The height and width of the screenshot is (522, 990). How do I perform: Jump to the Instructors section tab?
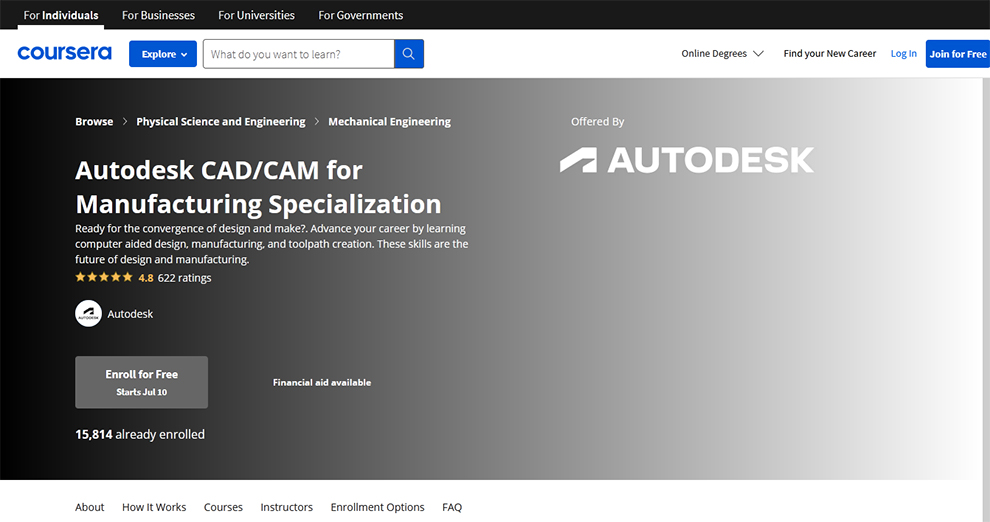pos(287,507)
